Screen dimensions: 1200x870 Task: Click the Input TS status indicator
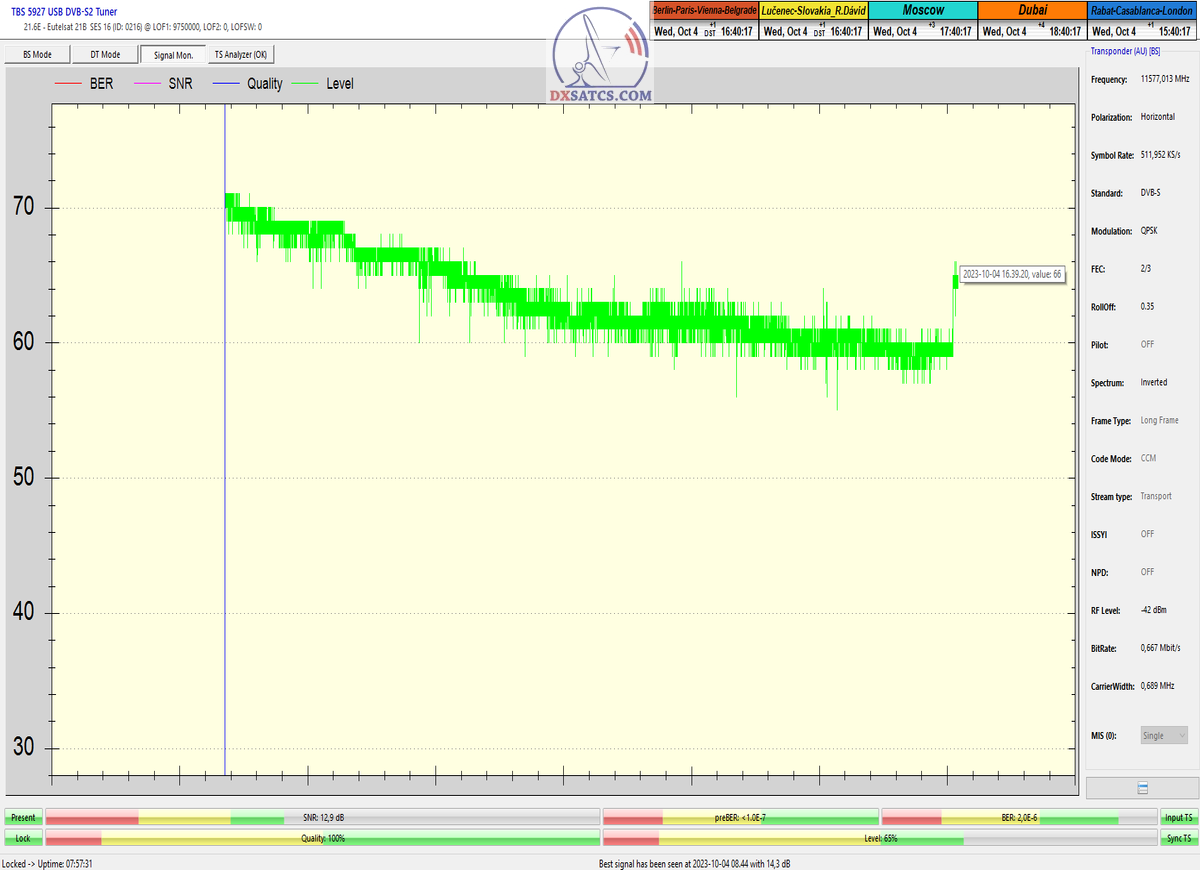[1178, 818]
